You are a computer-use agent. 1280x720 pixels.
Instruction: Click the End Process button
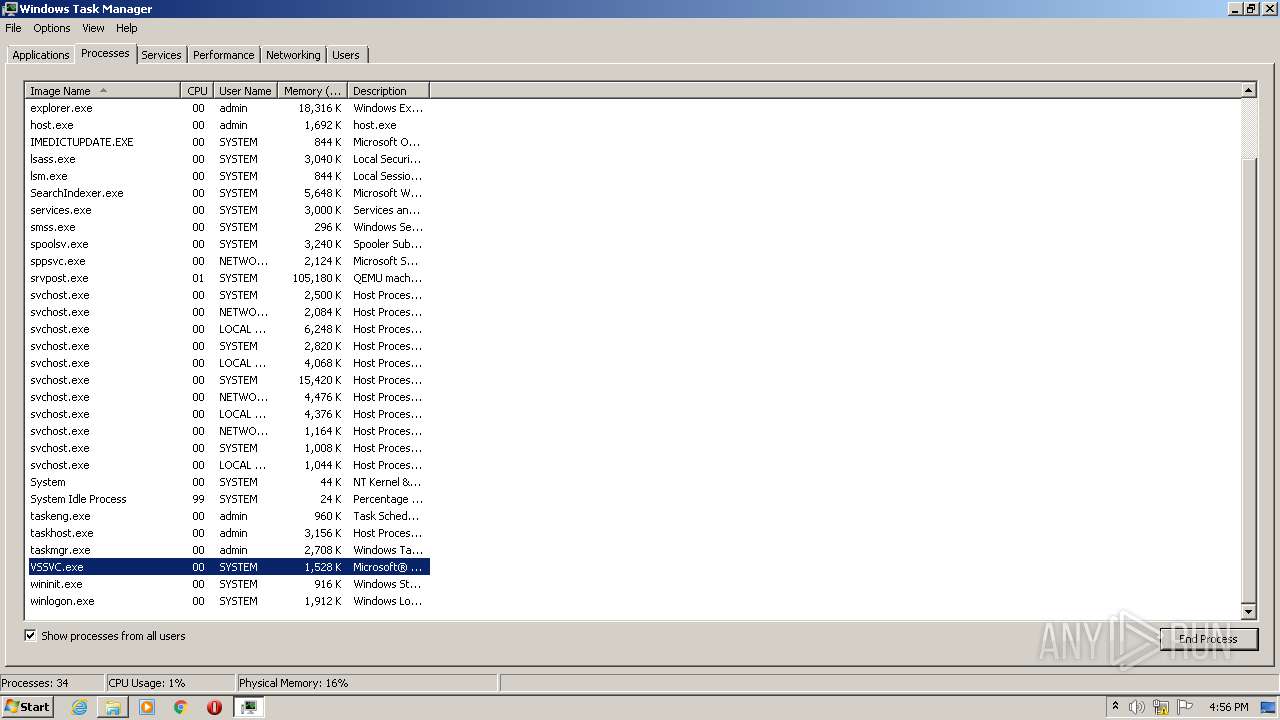(x=1208, y=639)
